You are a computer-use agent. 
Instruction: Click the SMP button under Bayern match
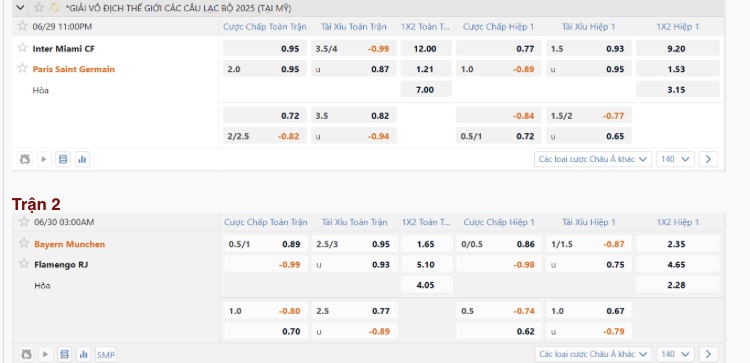coord(106,354)
